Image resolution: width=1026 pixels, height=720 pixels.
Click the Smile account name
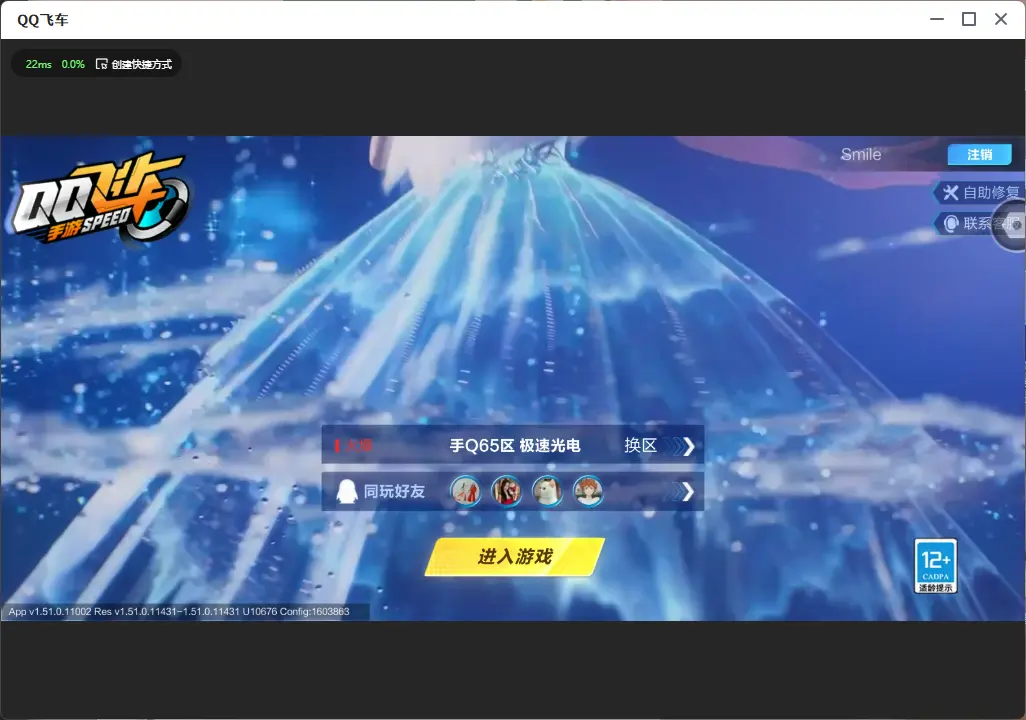pyautogui.click(x=860, y=154)
